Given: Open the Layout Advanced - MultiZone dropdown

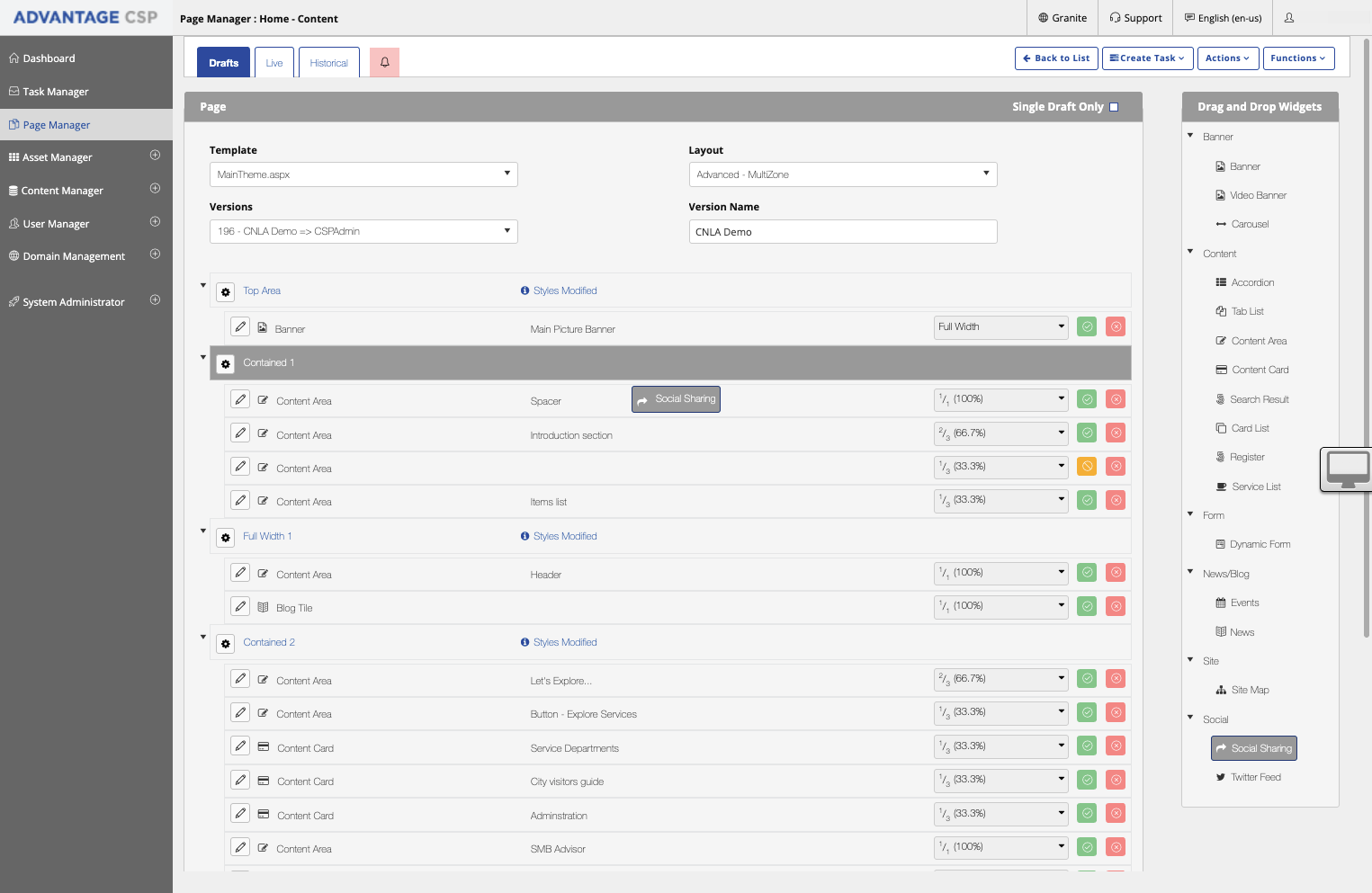Looking at the screenshot, I should [843, 174].
